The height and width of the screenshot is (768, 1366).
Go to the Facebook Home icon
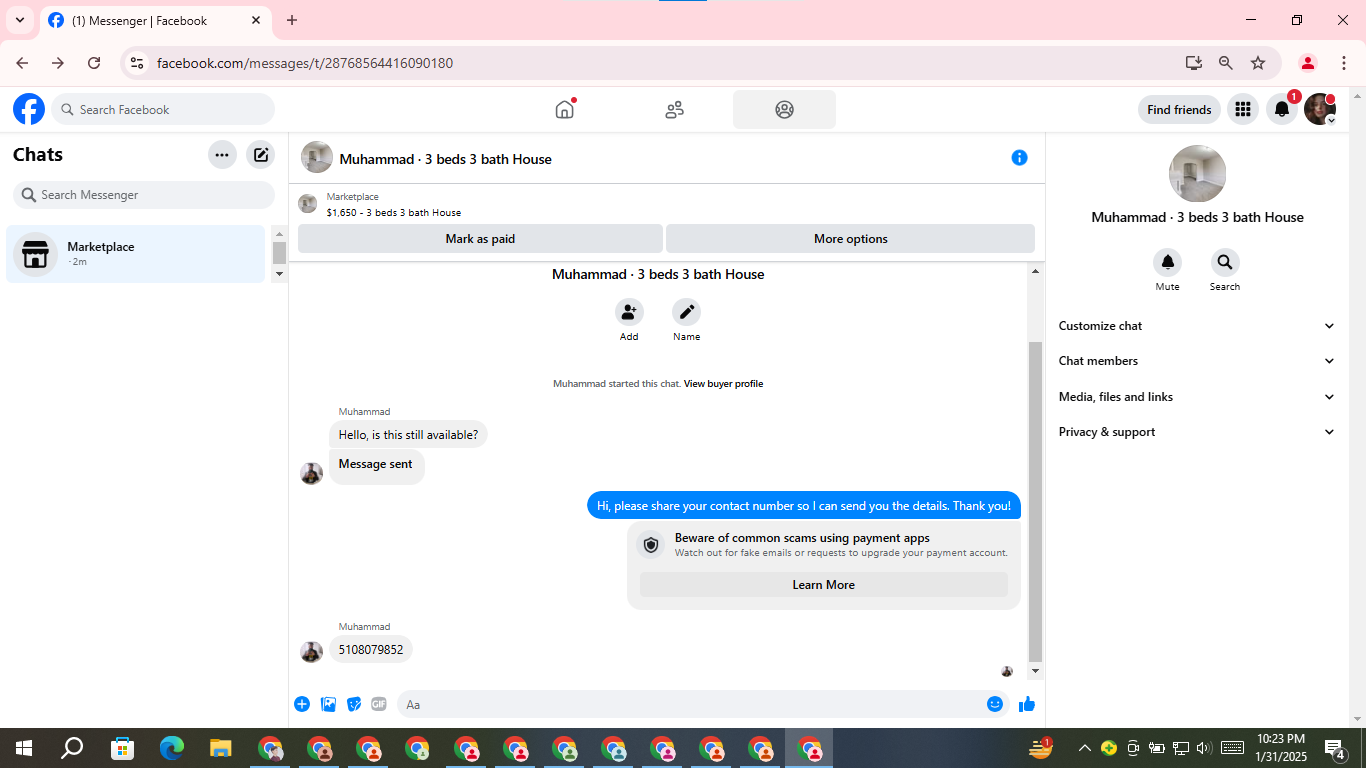pyautogui.click(x=565, y=109)
